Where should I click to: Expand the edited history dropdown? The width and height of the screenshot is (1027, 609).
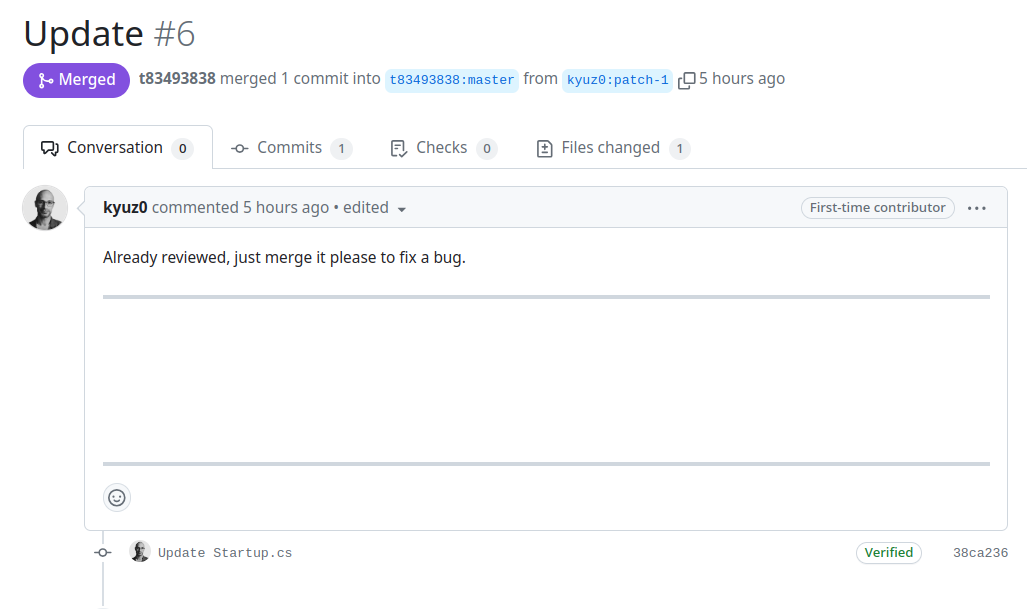[x=402, y=209]
